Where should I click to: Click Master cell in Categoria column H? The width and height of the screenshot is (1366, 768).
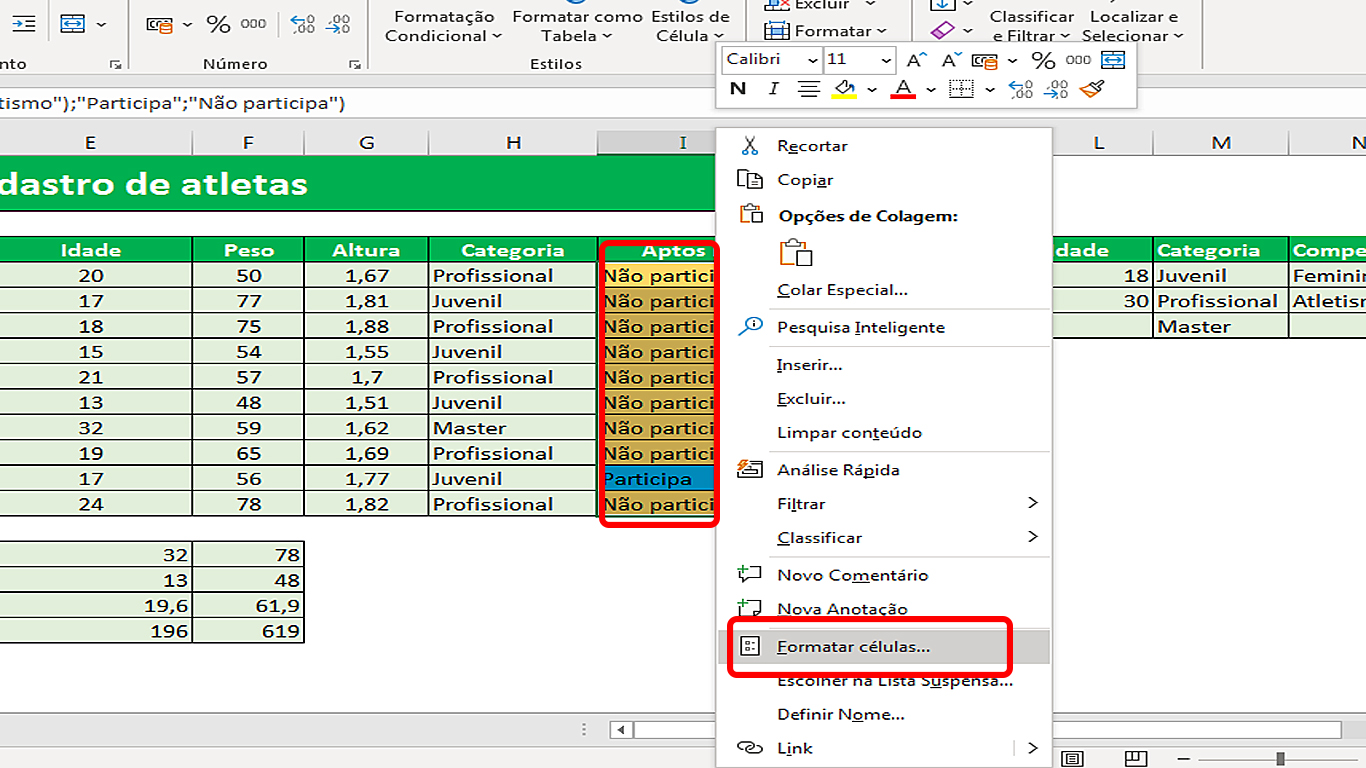point(513,428)
